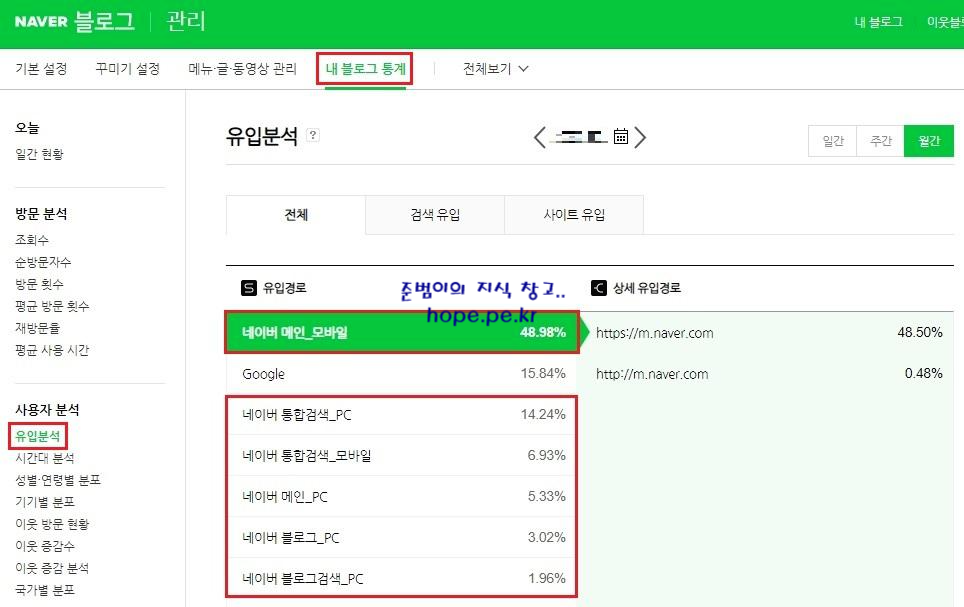
Task: Open 조회수 in sidebar
Action: [32, 240]
